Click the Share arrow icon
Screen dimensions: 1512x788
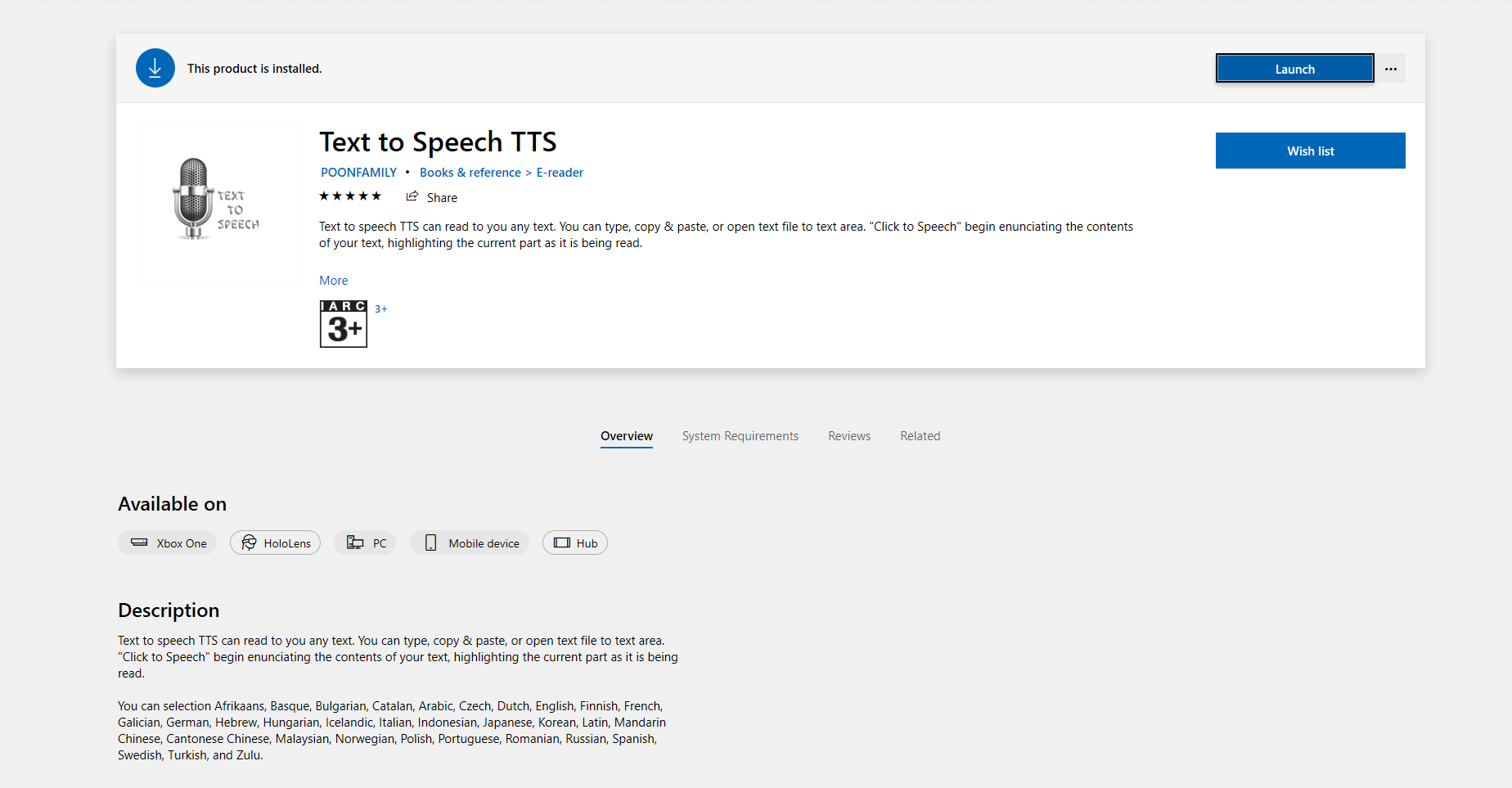coord(412,196)
